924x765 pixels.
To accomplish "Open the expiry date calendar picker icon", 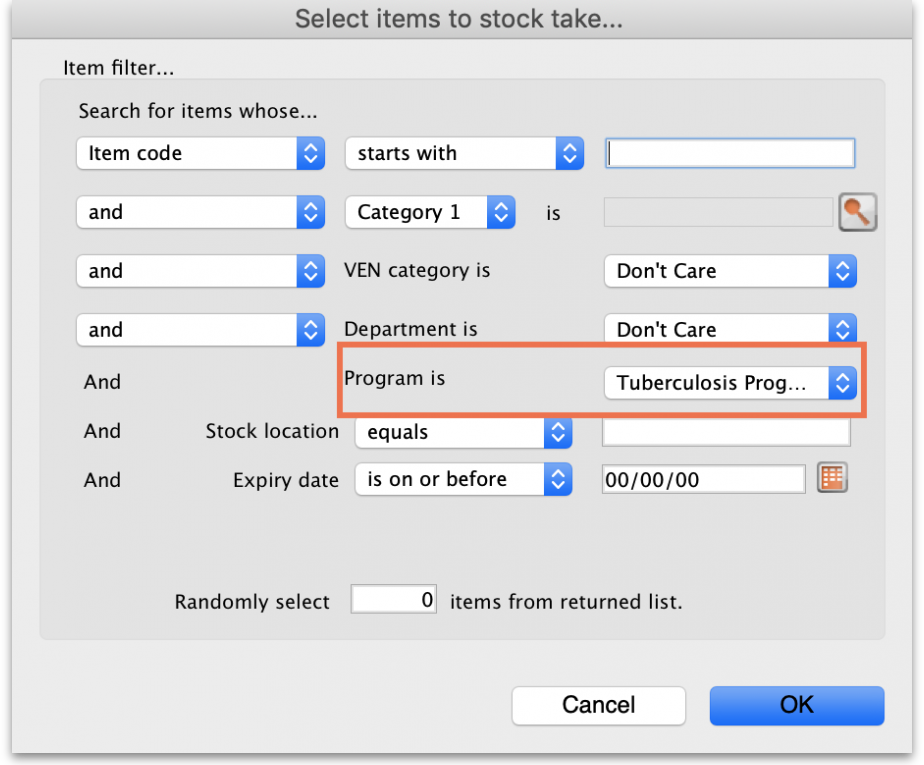I will (832, 478).
